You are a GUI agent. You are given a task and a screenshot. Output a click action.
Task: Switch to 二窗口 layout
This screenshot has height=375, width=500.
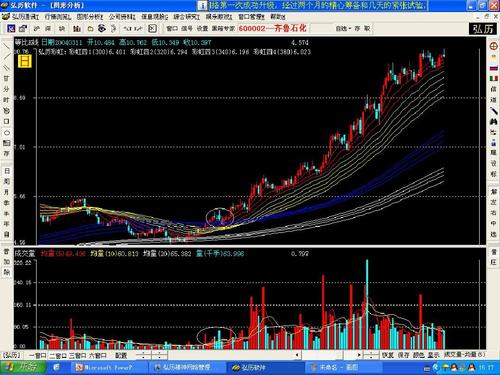[58, 355]
